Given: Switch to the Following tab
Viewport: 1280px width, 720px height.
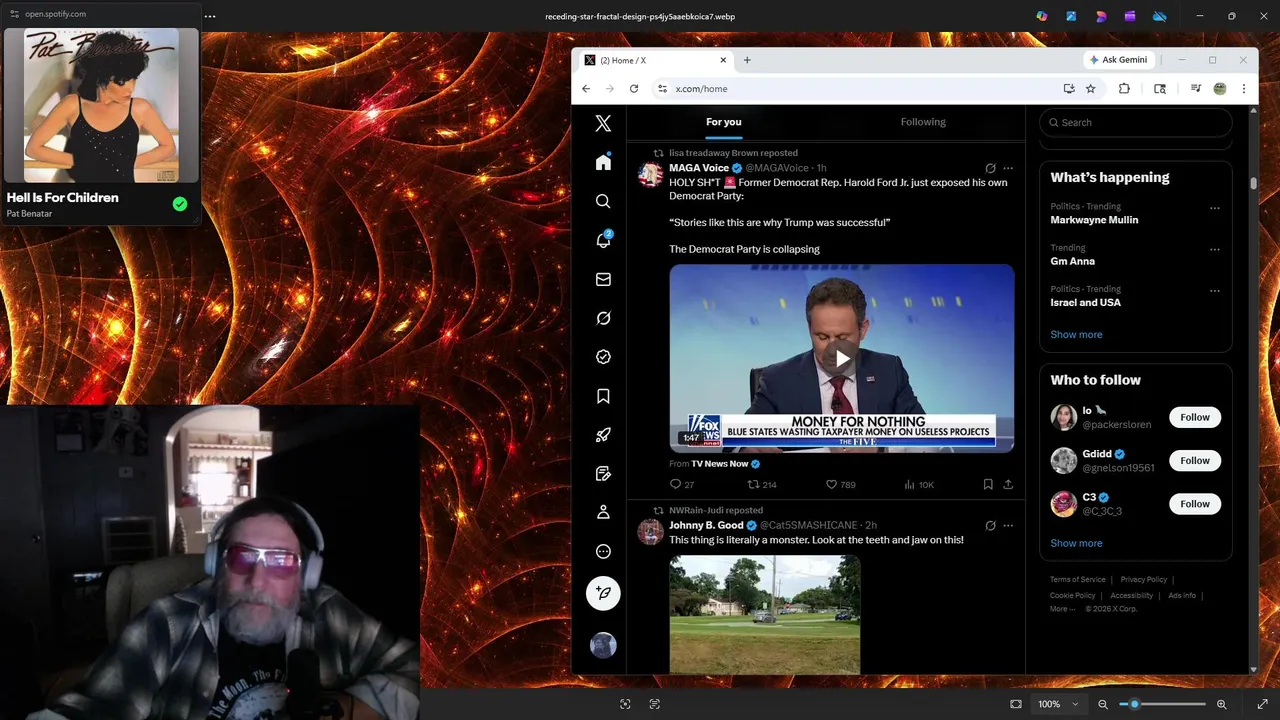Looking at the screenshot, I should [x=923, y=122].
